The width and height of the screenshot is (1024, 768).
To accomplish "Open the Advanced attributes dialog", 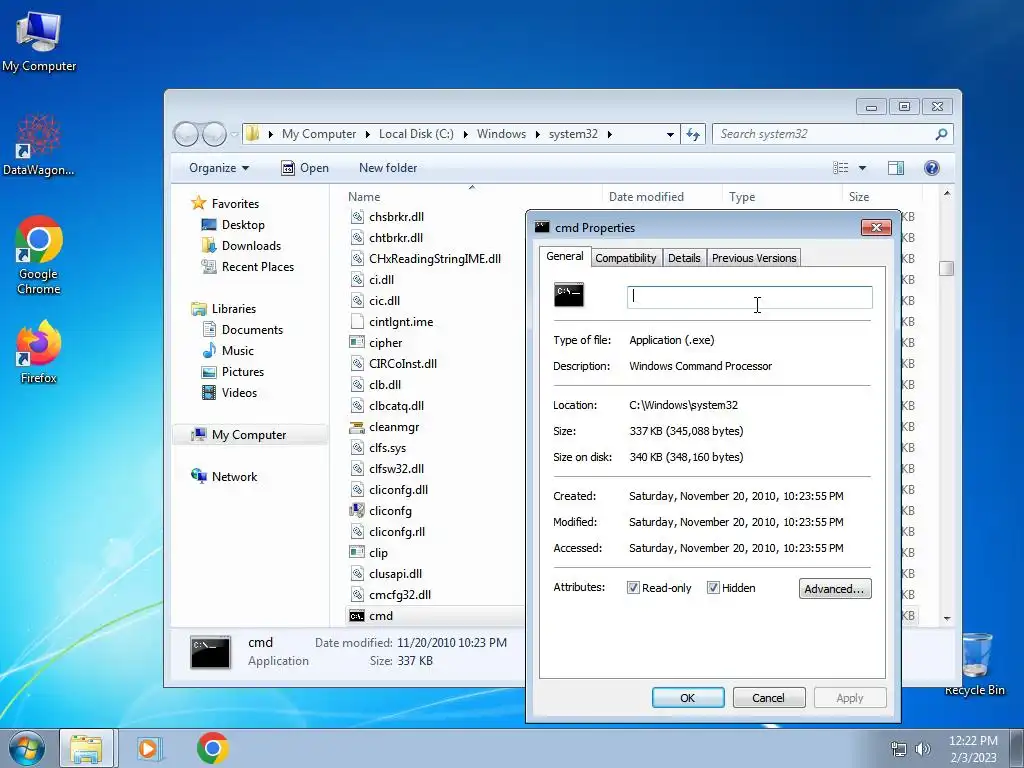I will (835, 588).
